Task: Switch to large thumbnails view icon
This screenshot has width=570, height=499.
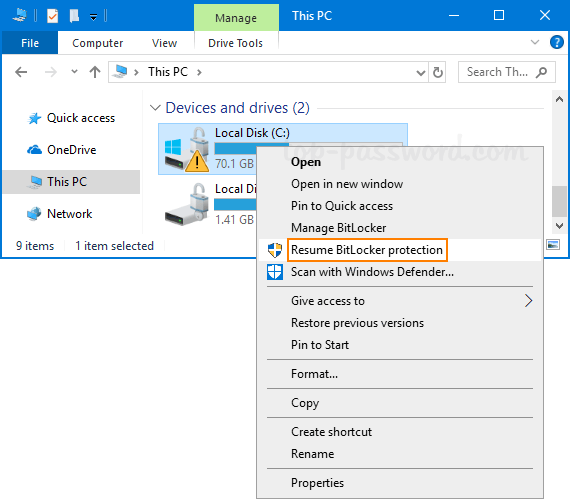Action: pos(553,245)
